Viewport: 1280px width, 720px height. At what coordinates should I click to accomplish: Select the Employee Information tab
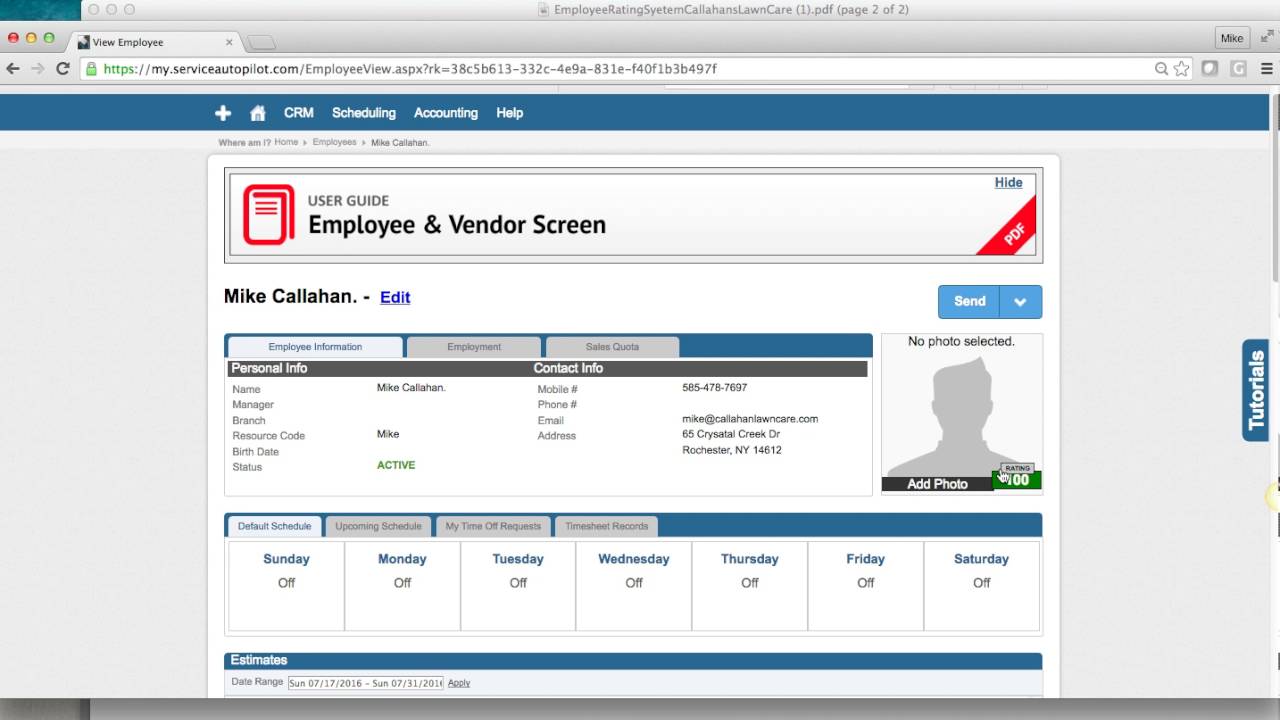315,347
